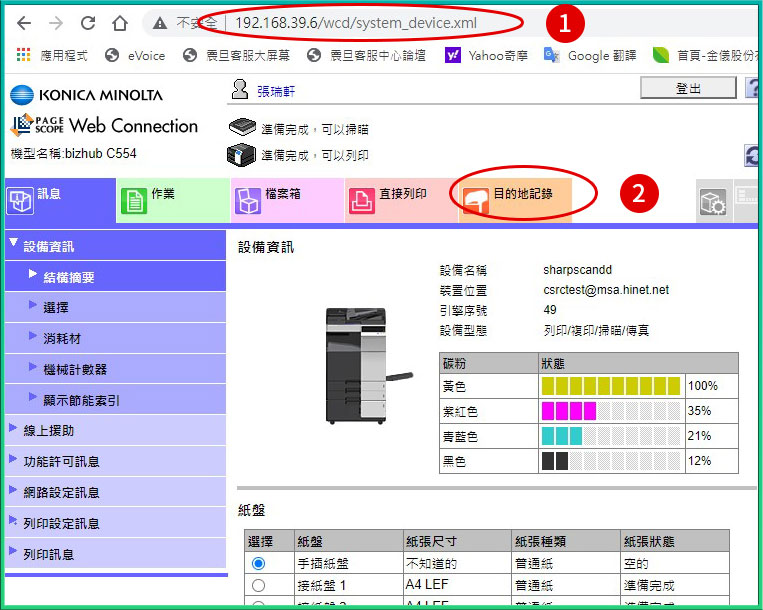The image size is (763, 610).
Task: Click the 登出 button
Action: coord(688,89)
